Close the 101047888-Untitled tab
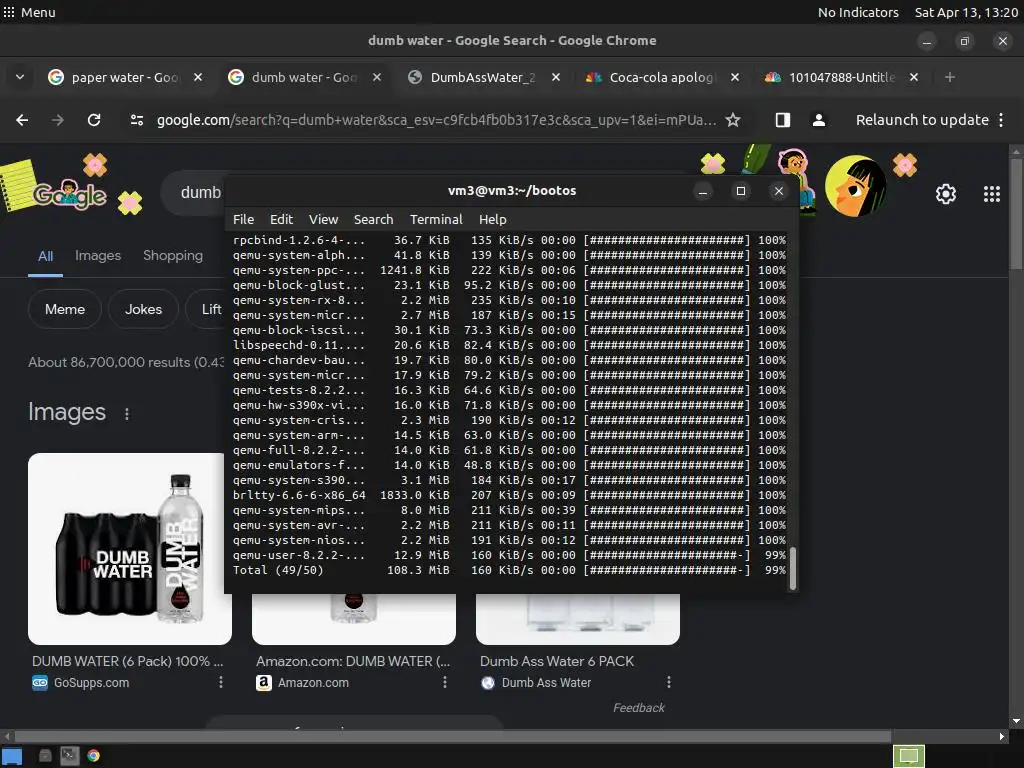Screen dimensions: 1024x768 pos(914,77)
